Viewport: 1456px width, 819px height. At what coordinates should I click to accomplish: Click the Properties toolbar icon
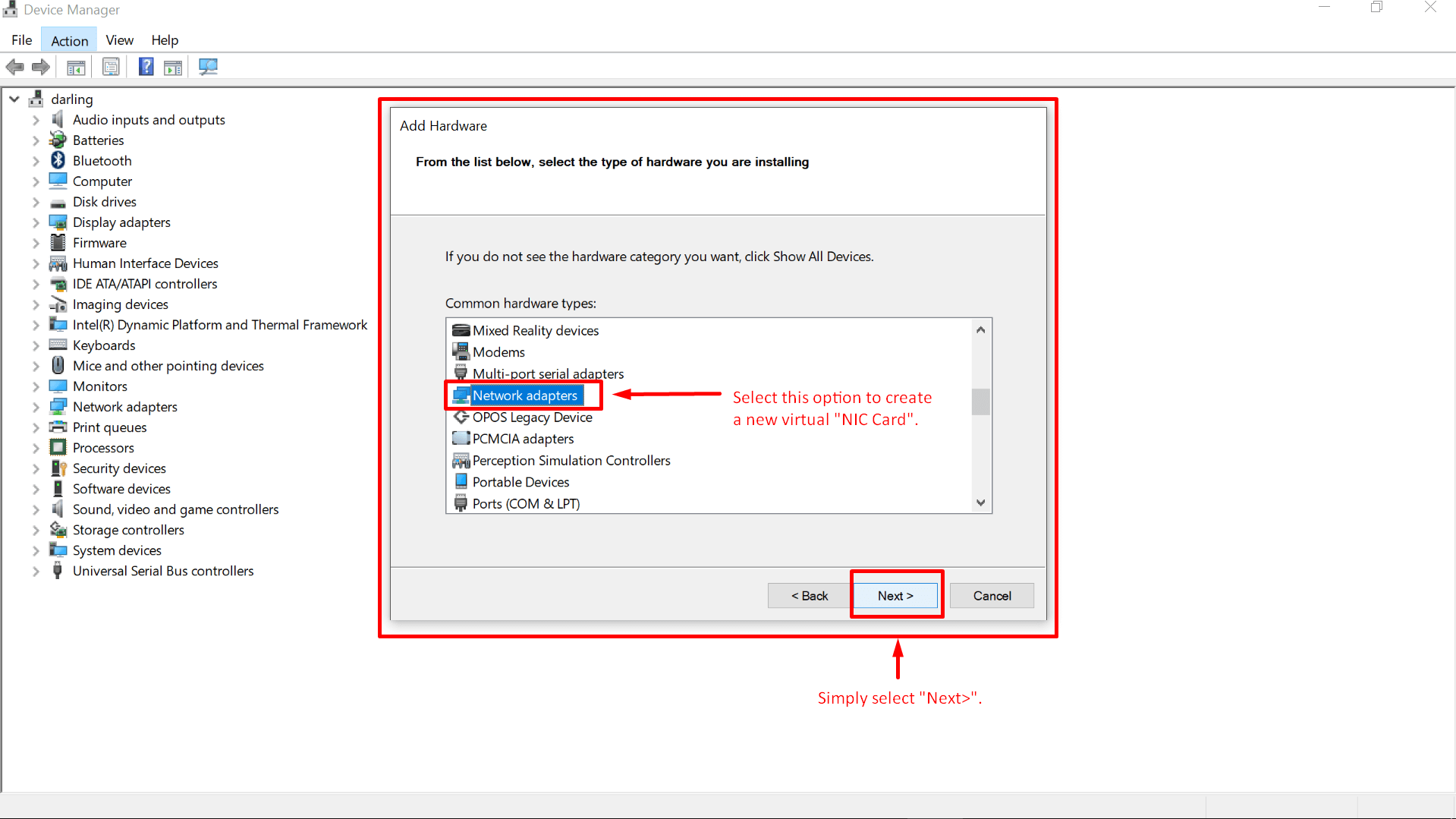(111, 67)
